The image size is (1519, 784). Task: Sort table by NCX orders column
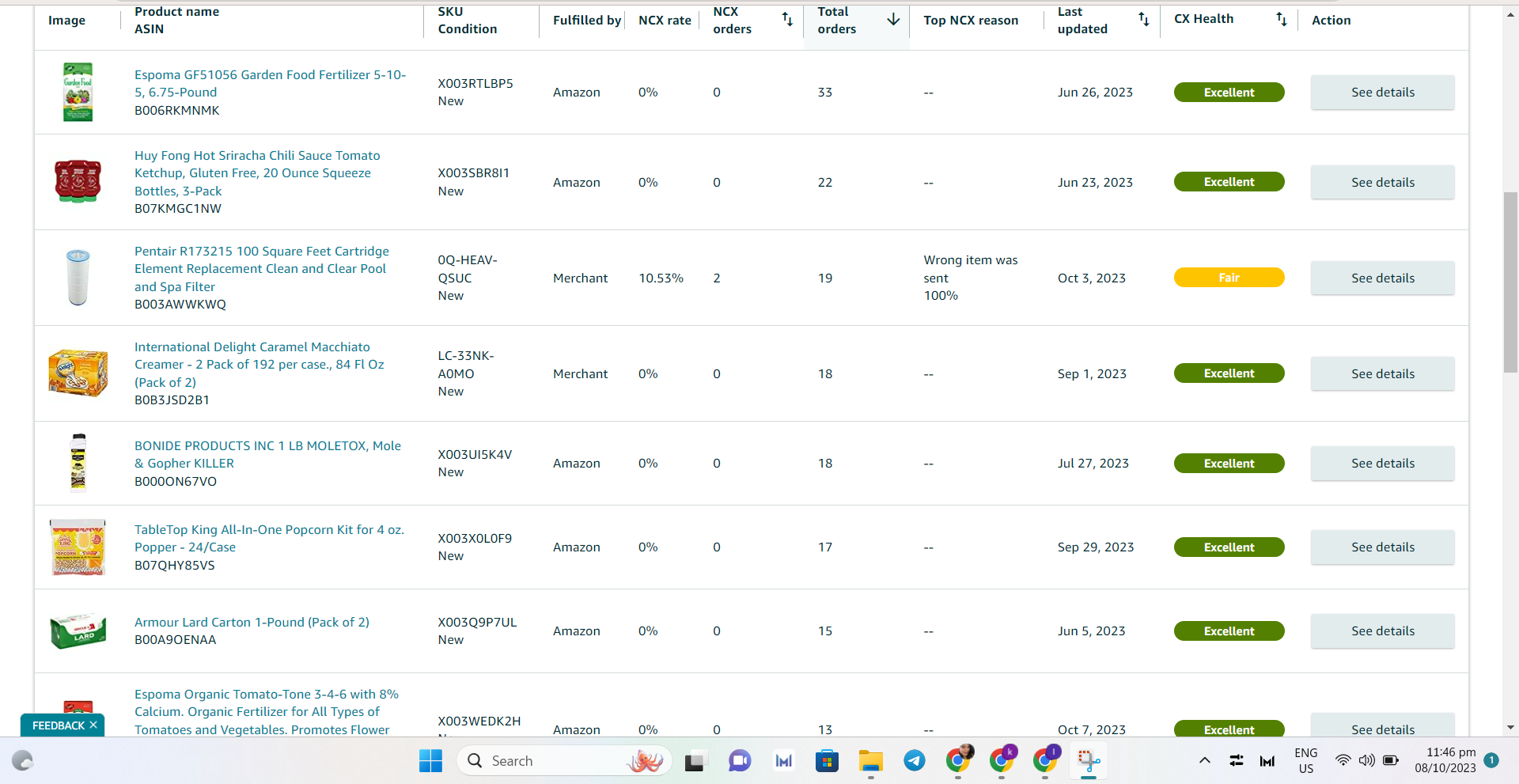click(787, 20)
